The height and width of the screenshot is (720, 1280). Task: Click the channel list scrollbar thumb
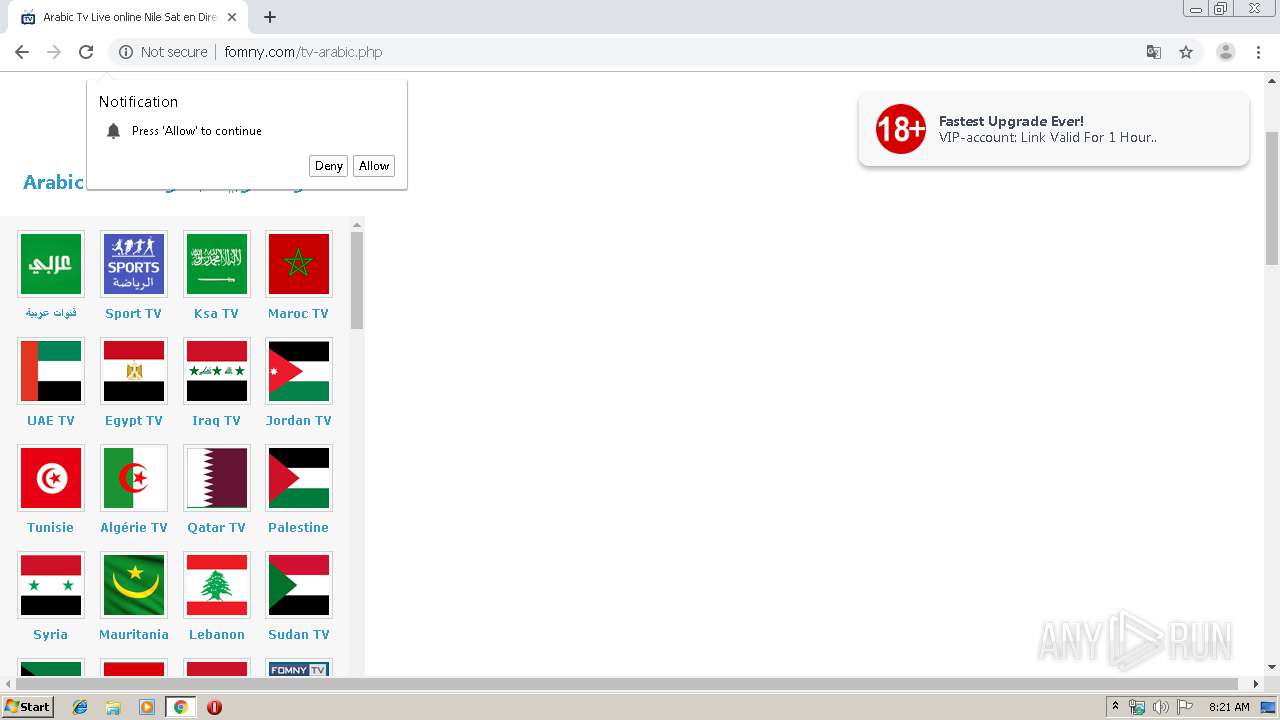(357, 281)
